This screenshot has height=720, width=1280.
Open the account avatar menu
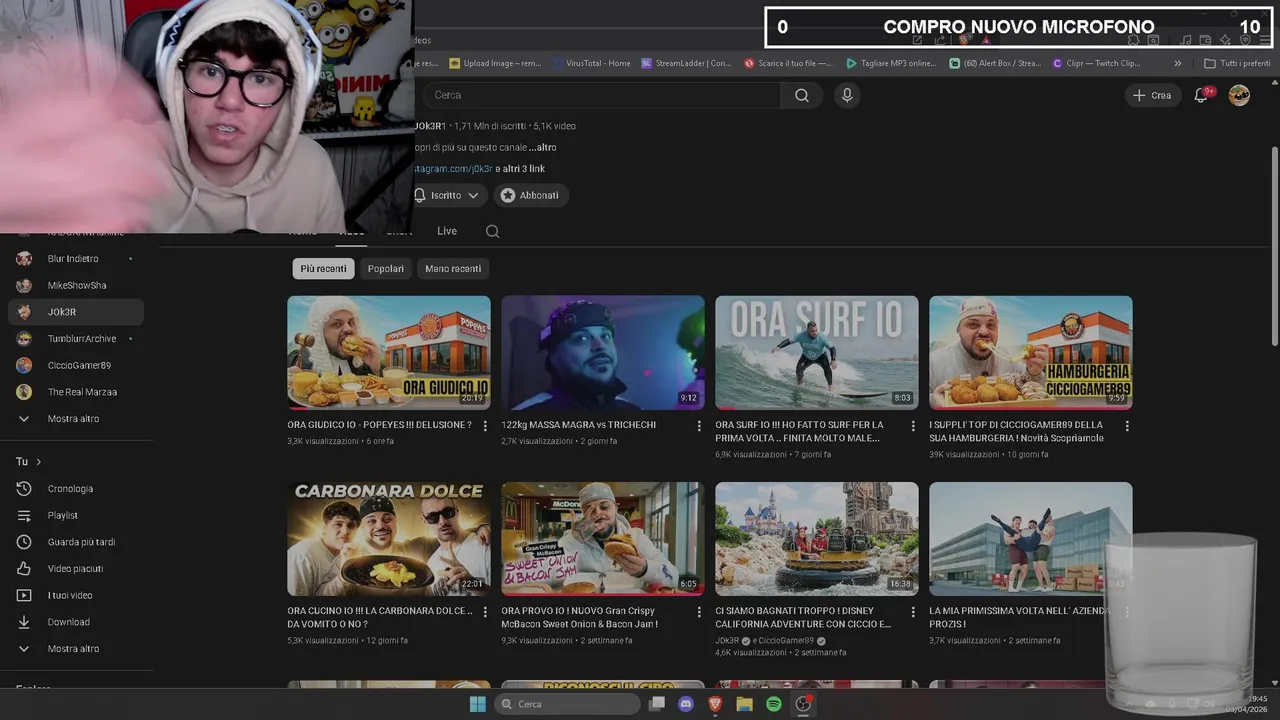[x=1239, y=95]
